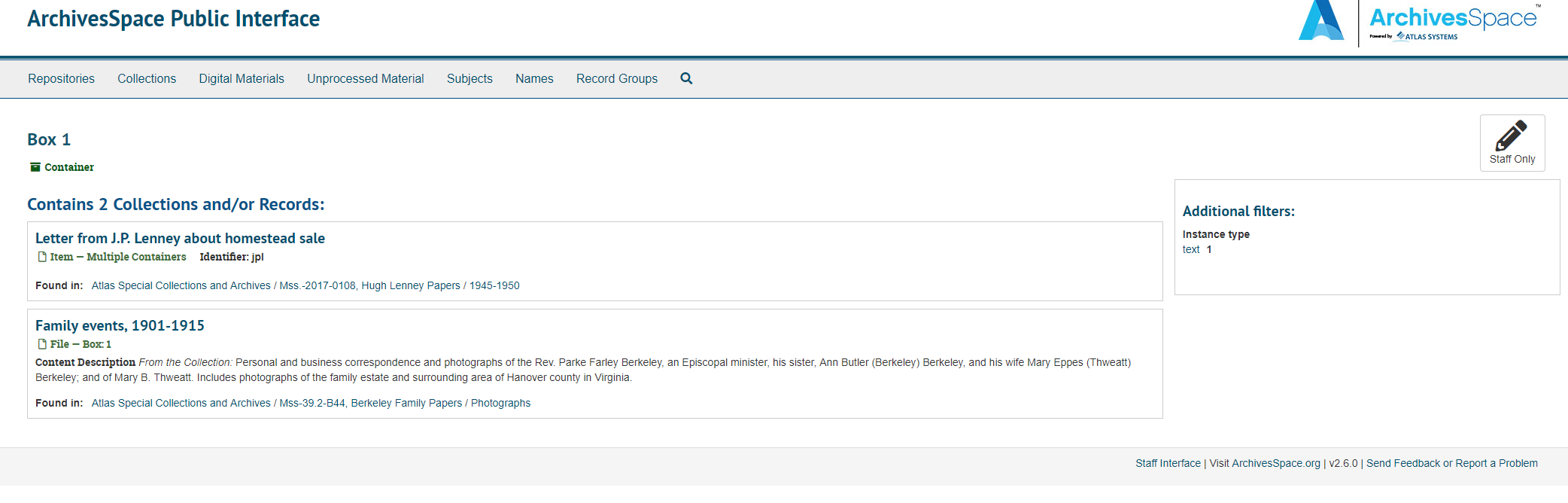Click the Container box icon under Box 1

click(x=35, y=167)
